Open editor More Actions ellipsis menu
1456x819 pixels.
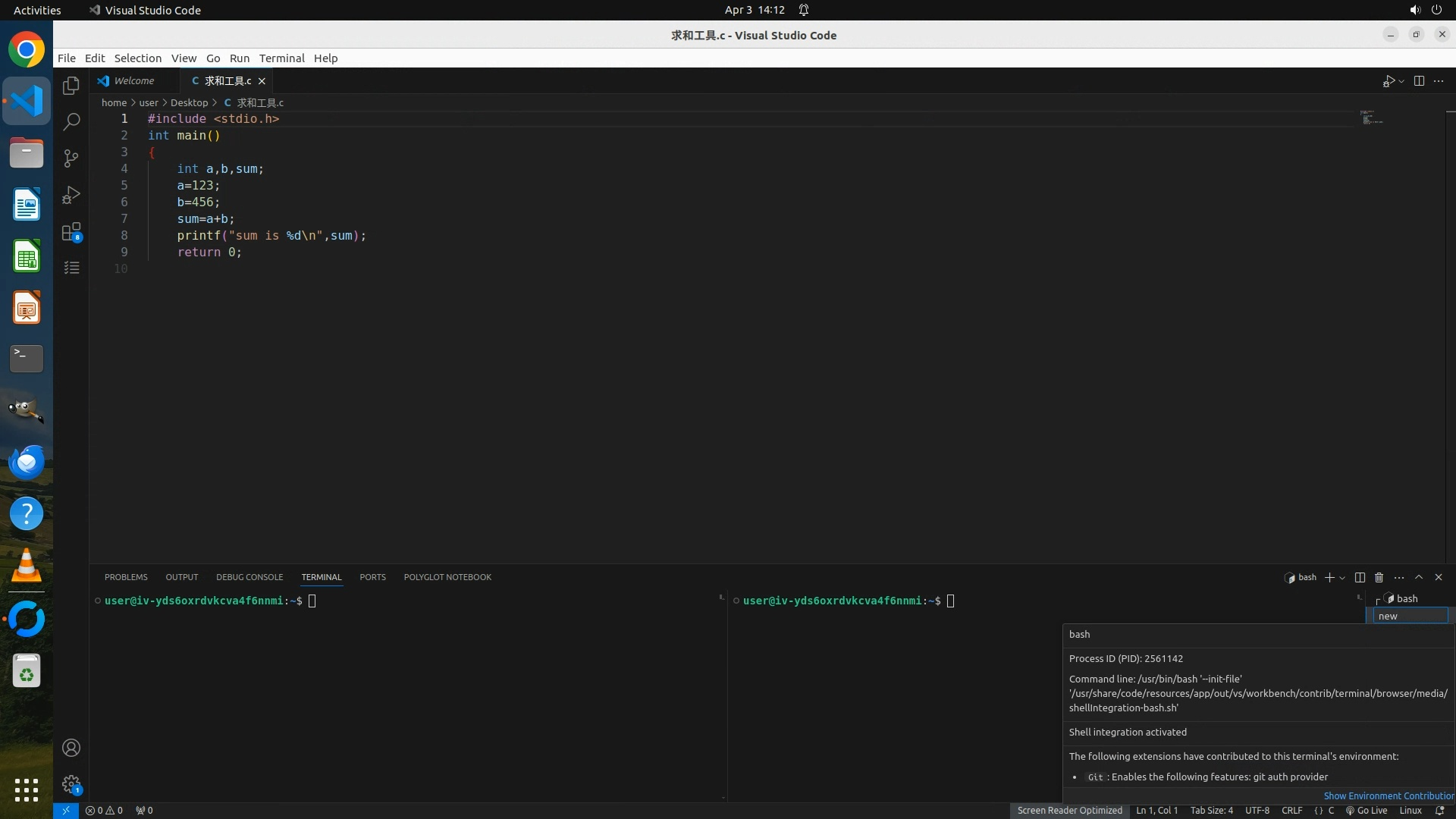(1439, 81)
